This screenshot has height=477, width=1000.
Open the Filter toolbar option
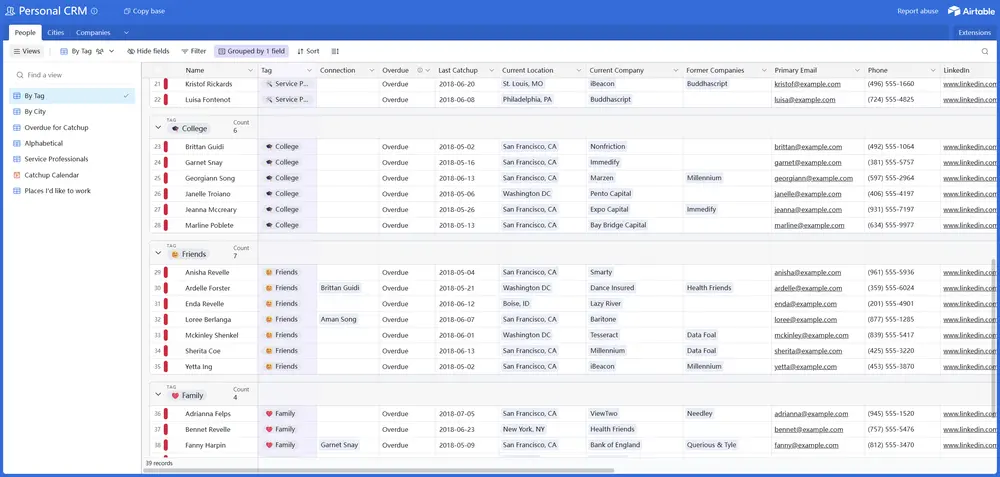[x=193, y=51]
